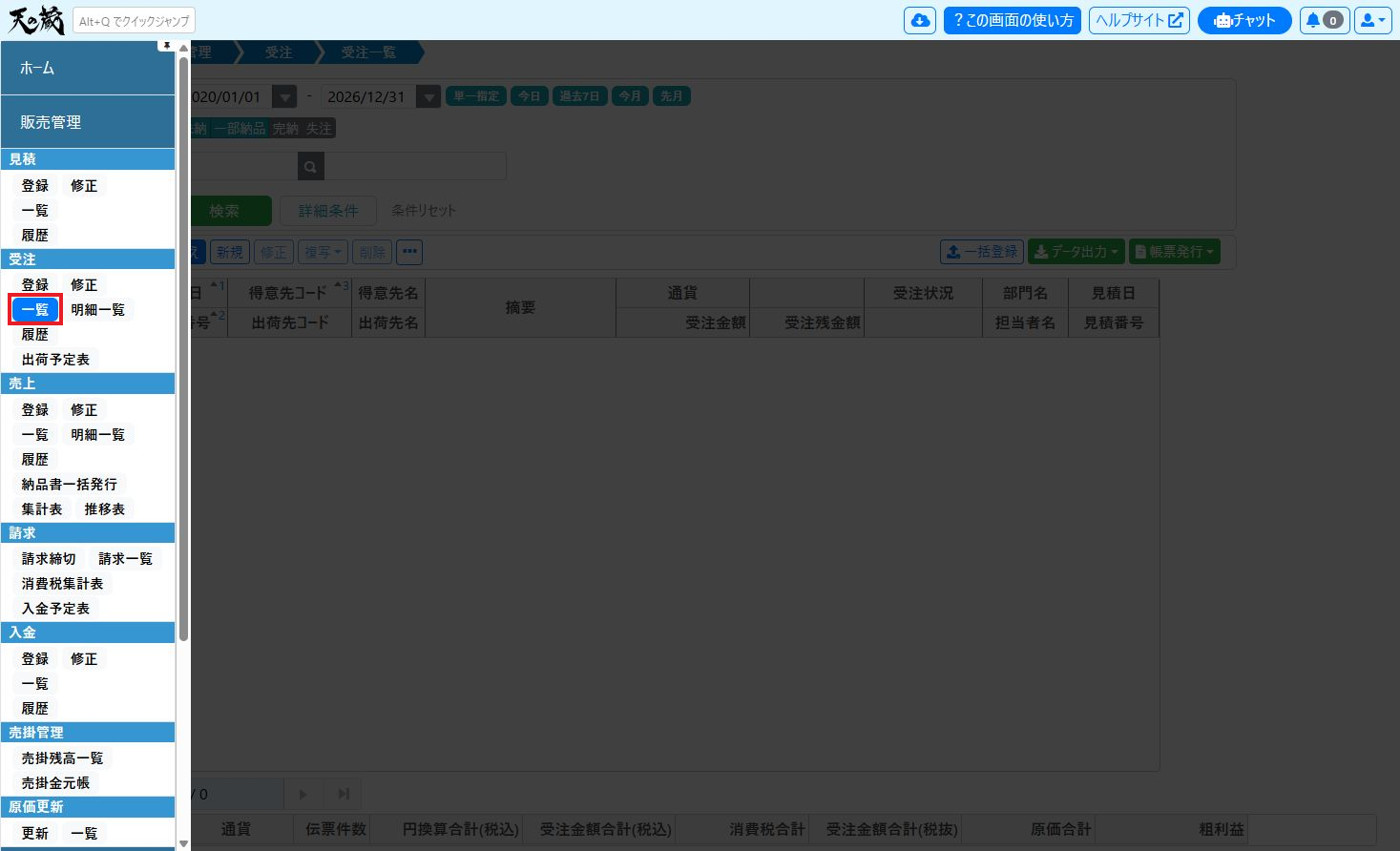Select the 過去7日 date preset
The image size is (1400, 851).
tap(580, 96)
